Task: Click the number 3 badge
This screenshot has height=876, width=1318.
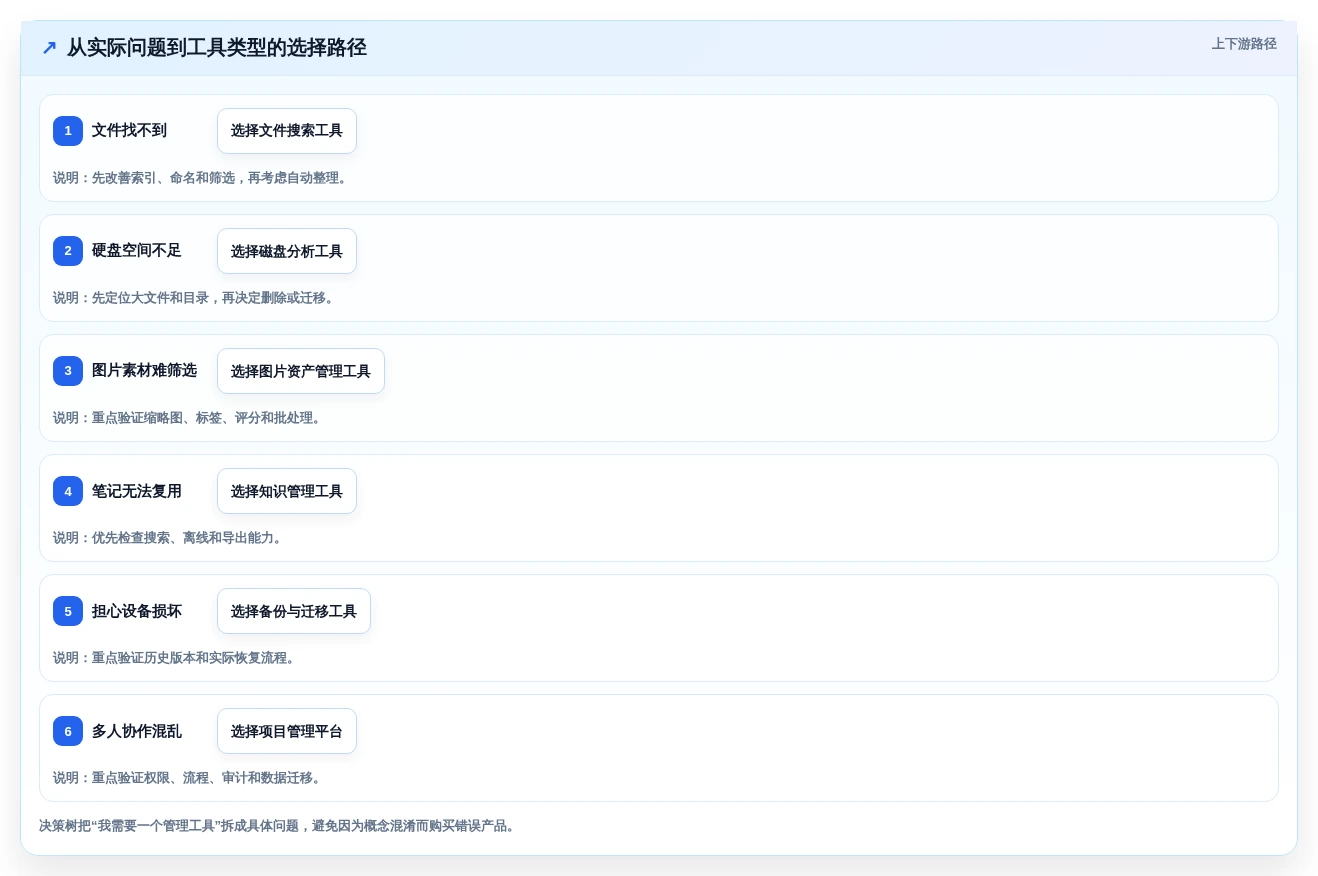Action: click(x=68, y=371)
